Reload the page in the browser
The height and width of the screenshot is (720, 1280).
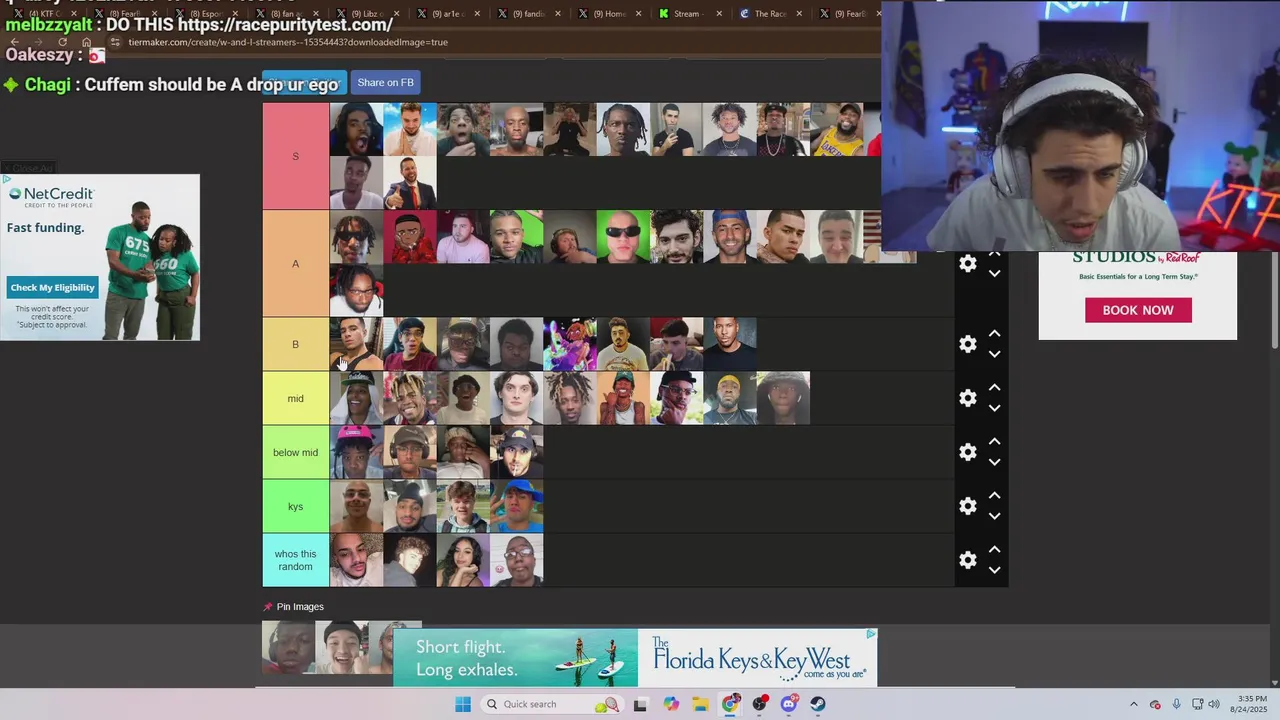click(x=61, y=42)
